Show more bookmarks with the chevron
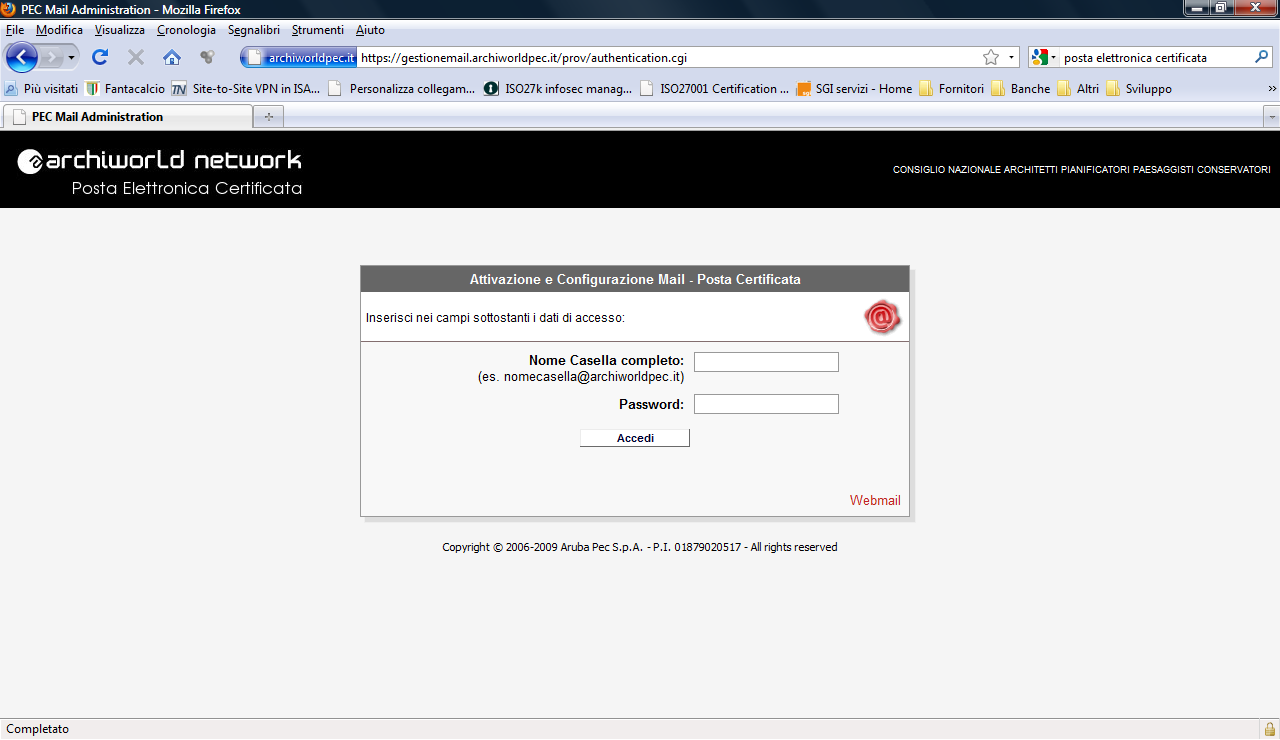The height and width of the screenshot is (740, 1280). (x=1272, y=89)
